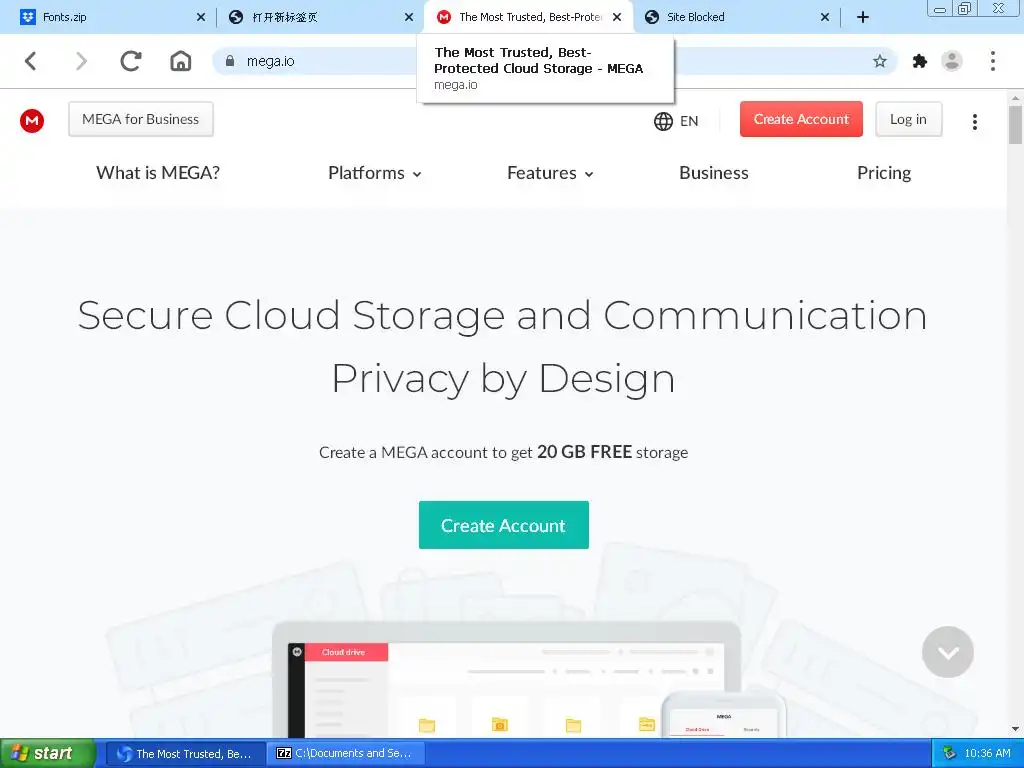Click the Cloud drive laptop preview image
Screen dimensions: 1024x768
pyautogui.click(x=507, y=680)
